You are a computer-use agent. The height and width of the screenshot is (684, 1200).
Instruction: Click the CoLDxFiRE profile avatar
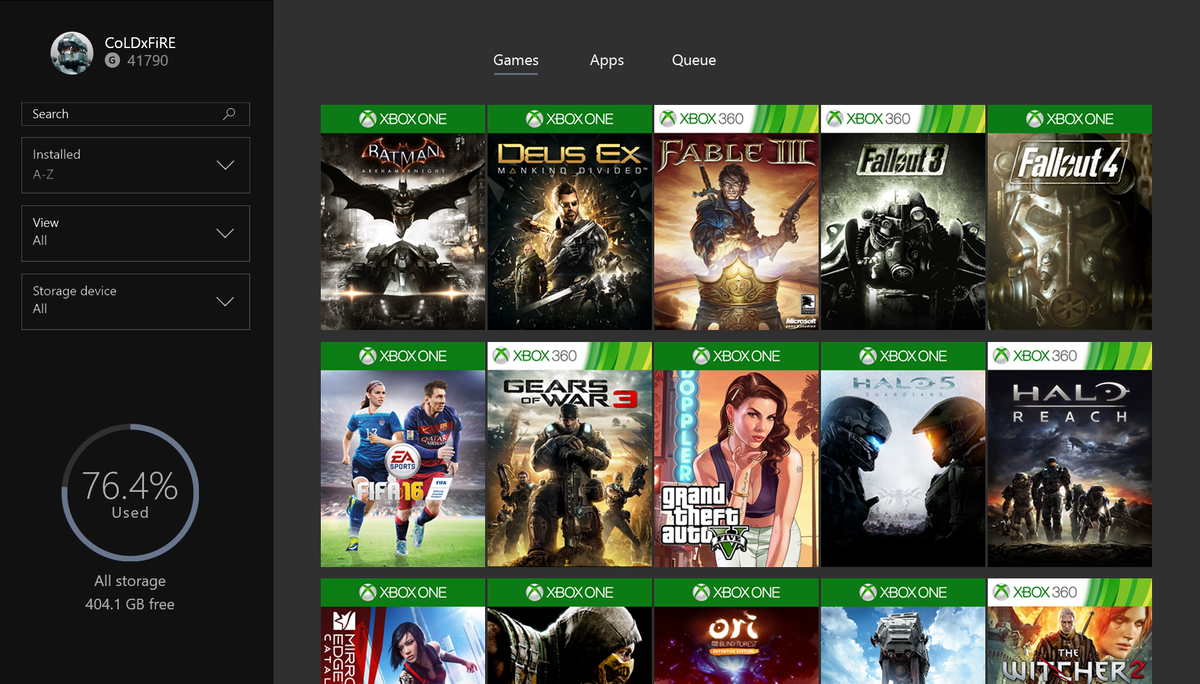pyautogui.click(x=72, y=53)
